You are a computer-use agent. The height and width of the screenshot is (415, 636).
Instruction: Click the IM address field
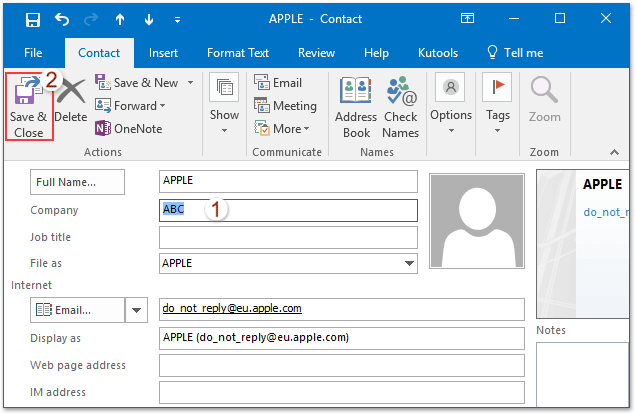(x=342, y=392)
